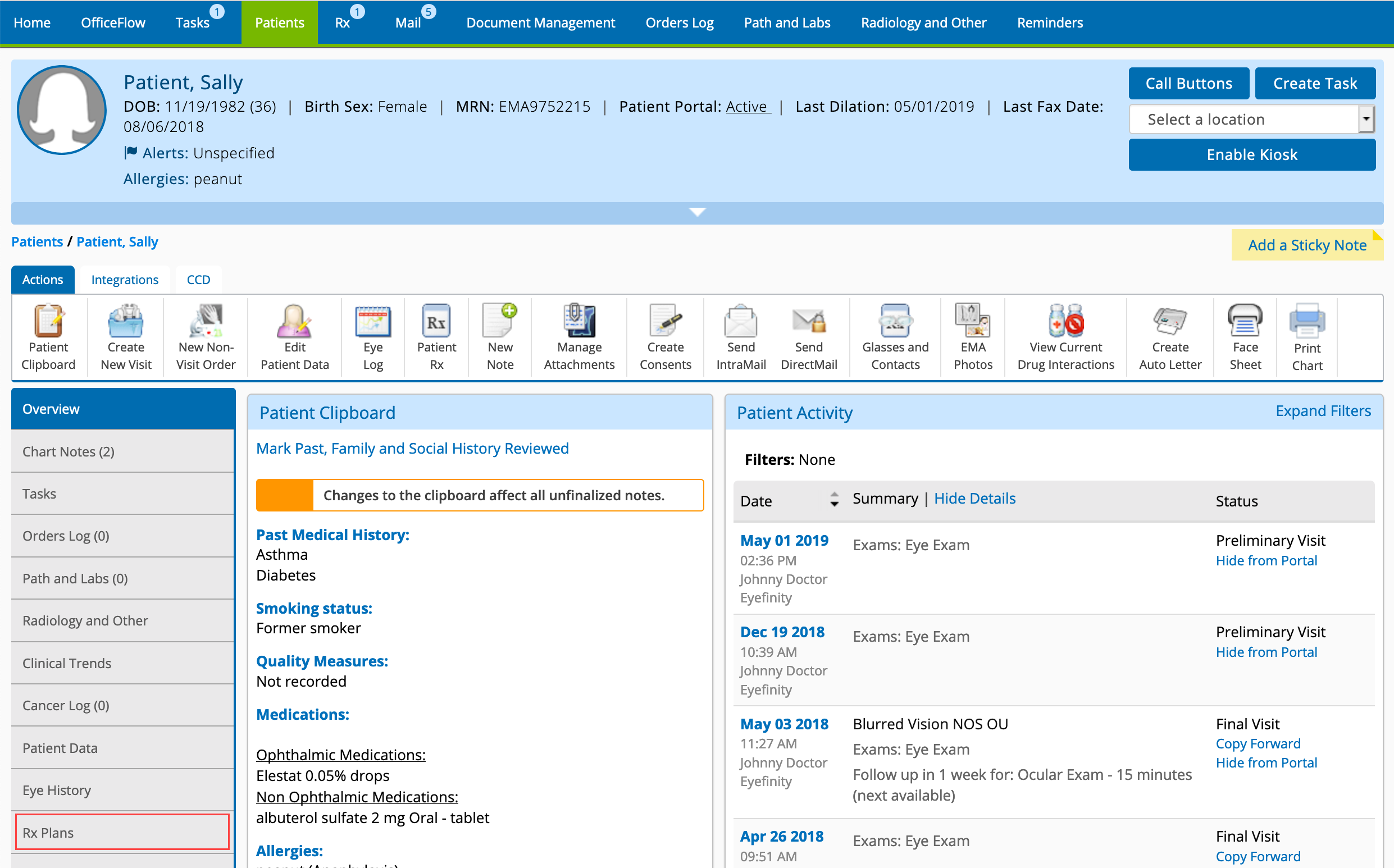Sort activity by Date column arrows
1394x868 pixels.
point(834,500)
